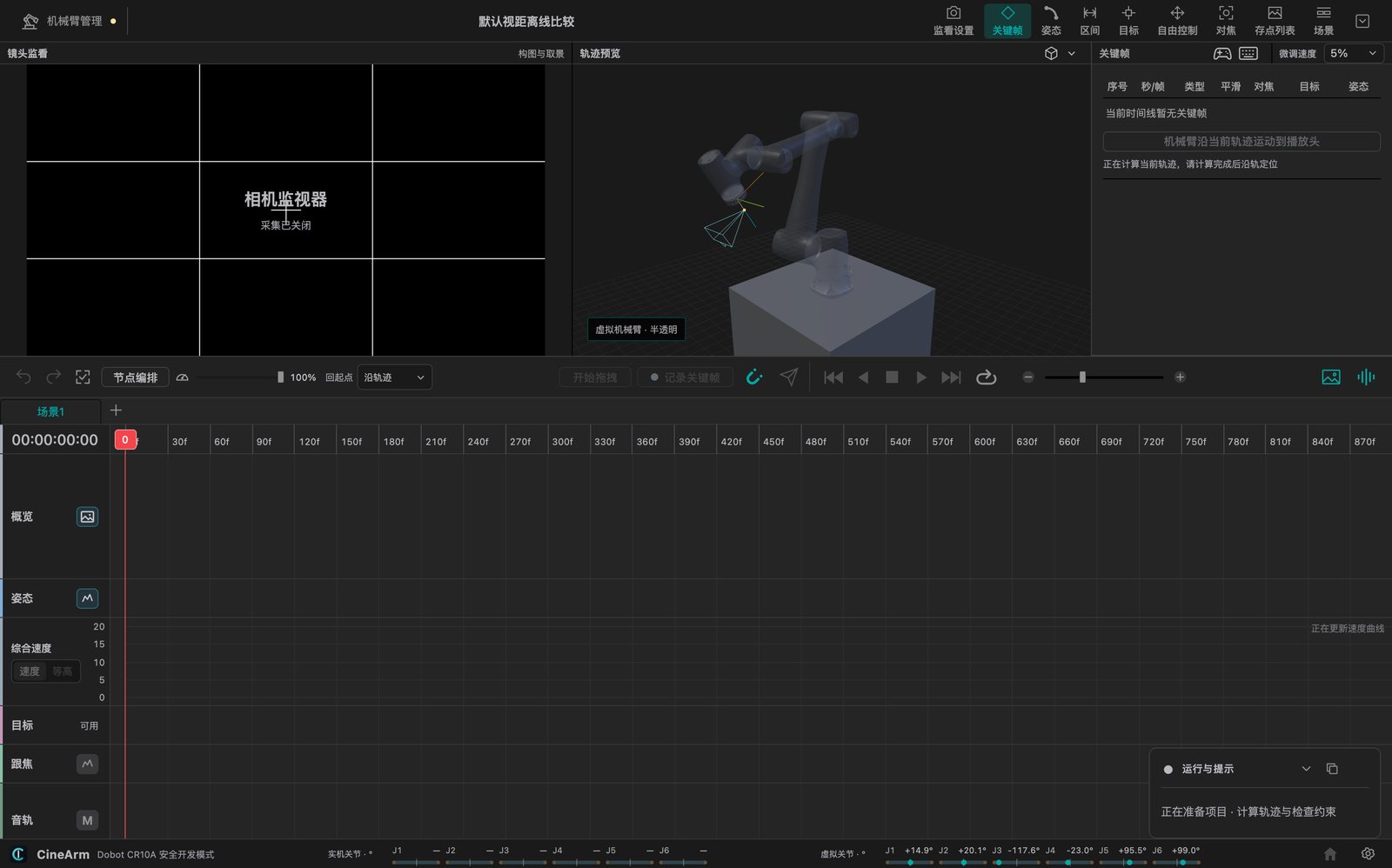Toggle the image thumbnail view icon
This screenshot has height=868, width=1392.
click(x=1331, y=377)
